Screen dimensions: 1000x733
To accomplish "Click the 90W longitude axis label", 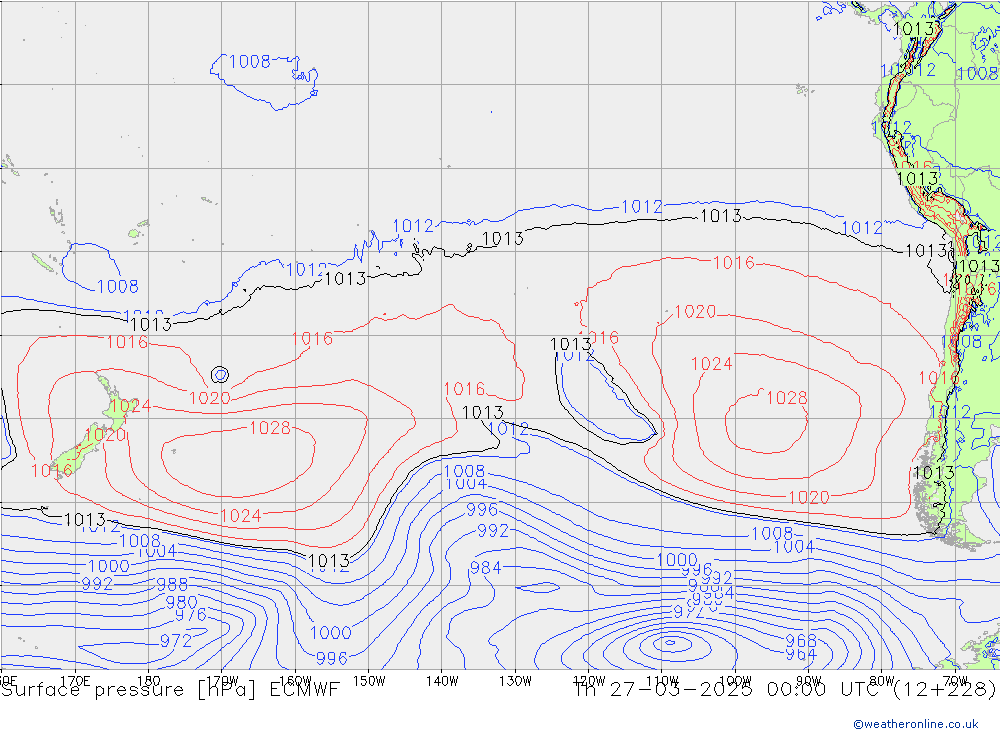I will tap(809, 681).
